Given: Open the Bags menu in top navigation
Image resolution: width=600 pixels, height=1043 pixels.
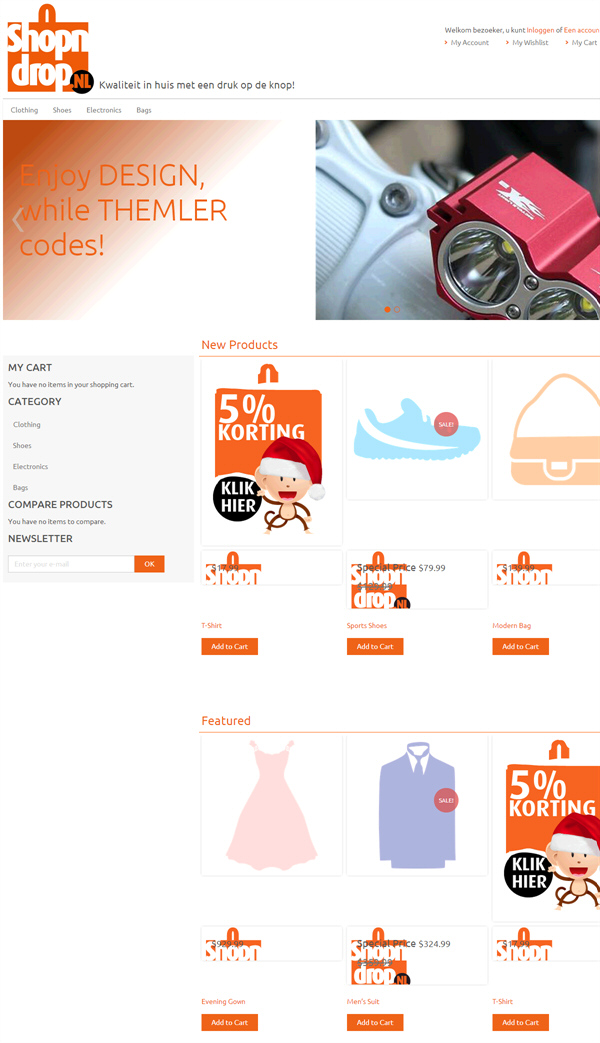Looking at the screenshot, I should click(x=144, y=110).
